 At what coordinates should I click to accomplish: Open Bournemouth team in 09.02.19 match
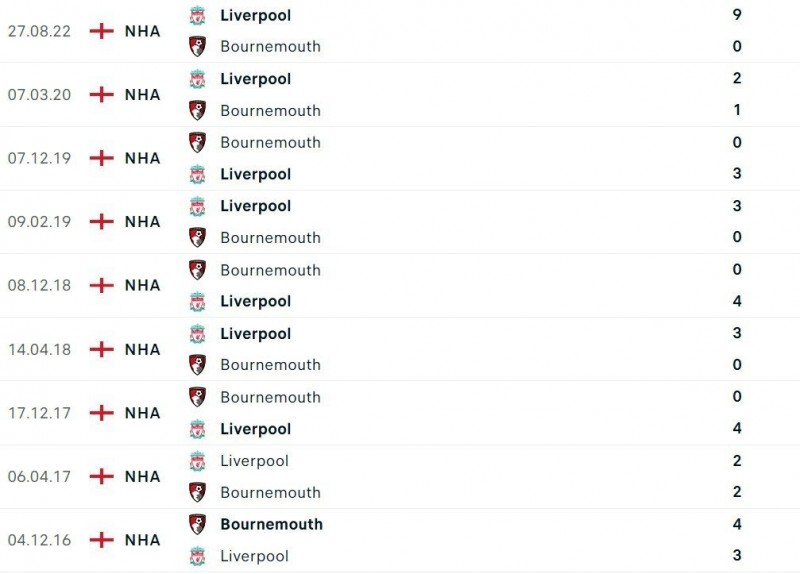click(x=270, y=238)
